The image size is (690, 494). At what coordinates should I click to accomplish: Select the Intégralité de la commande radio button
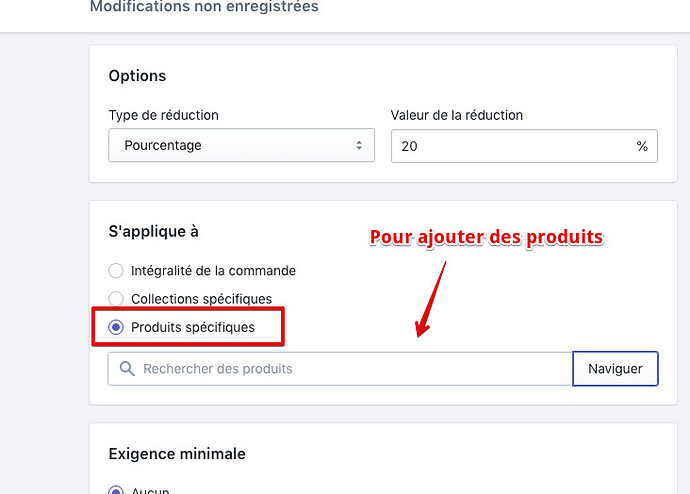pos(116,270)
